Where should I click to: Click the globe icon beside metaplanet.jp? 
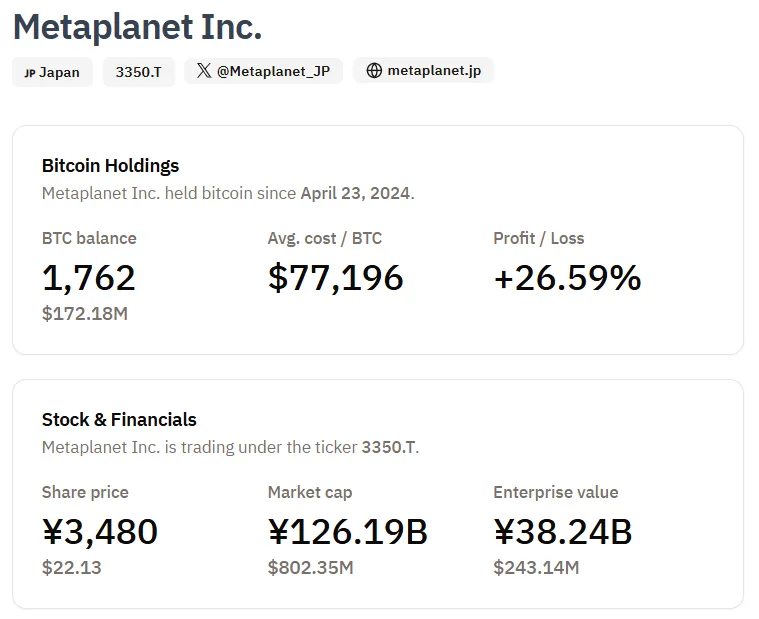pos(374,71)
